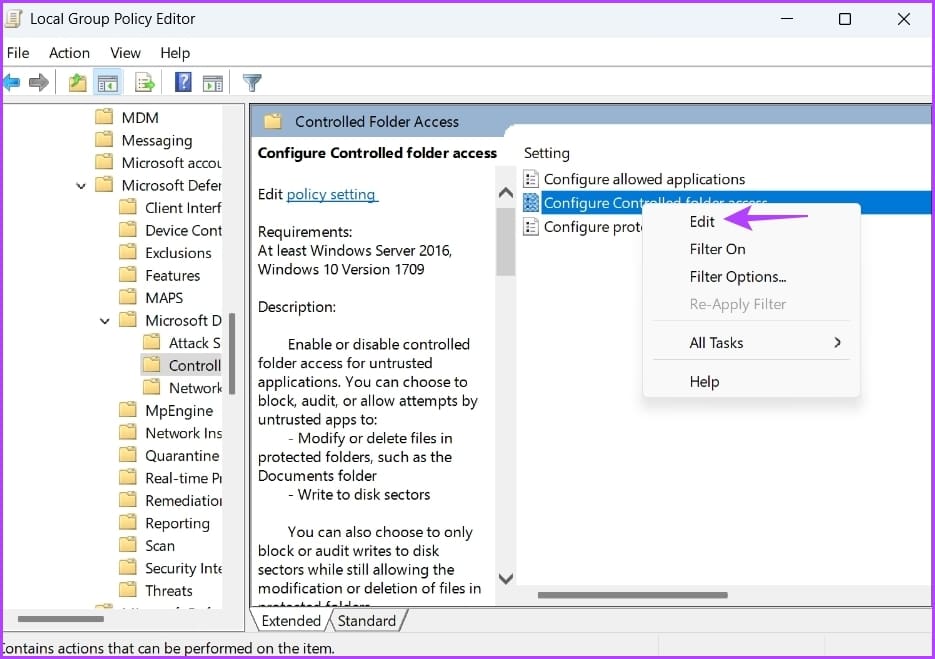
Task: Click the Configure Controlled folder access policy icon
Action: click(x=530, y=202)
